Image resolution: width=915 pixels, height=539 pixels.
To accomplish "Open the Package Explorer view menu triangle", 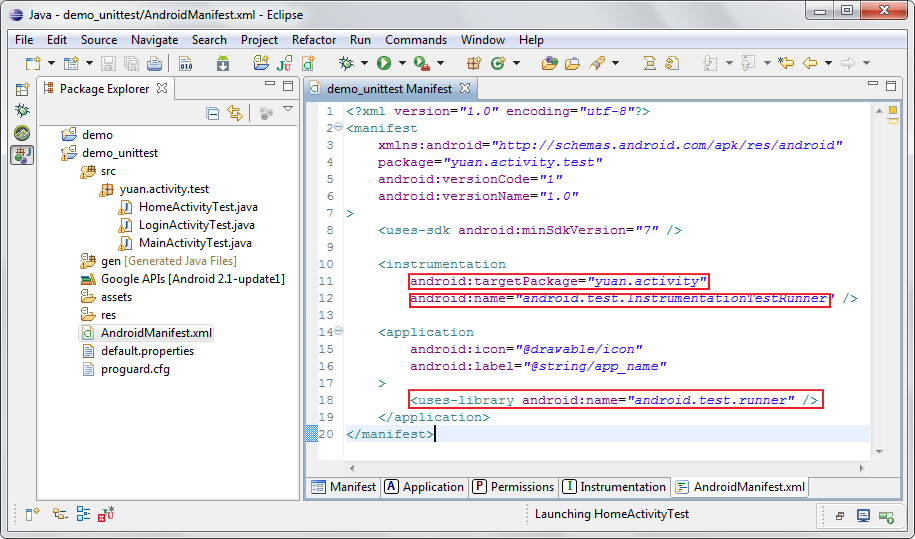I will pyautogui.click(x=288, y=109).
